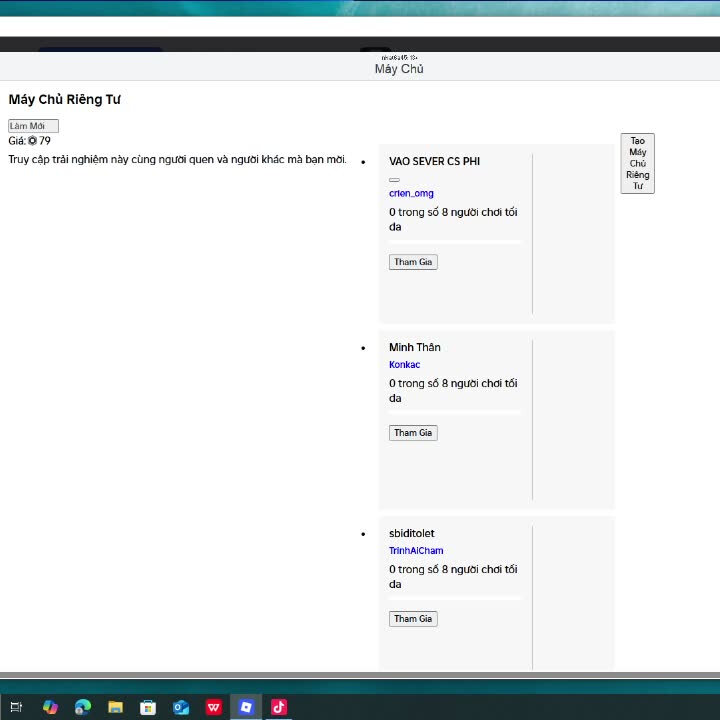The image size is (720, 720).
Task: Open TrinhAiCham owner profile link
Action: point(416,551)
